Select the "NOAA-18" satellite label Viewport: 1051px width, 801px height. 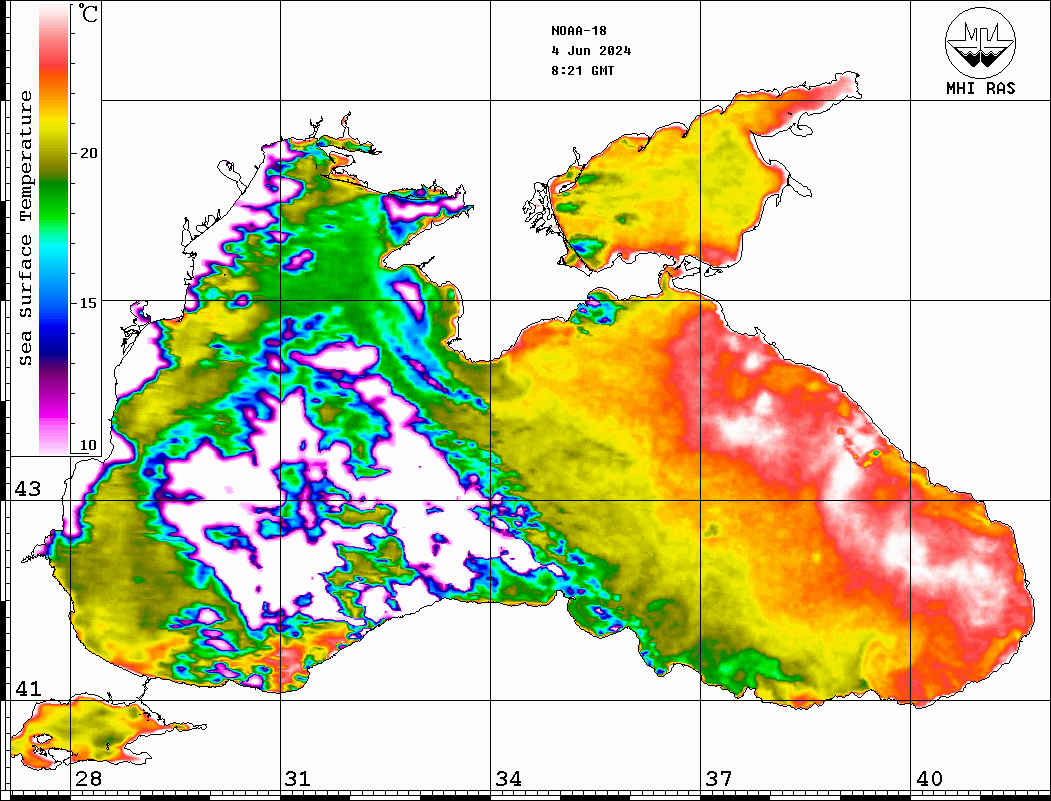point(578,31)
